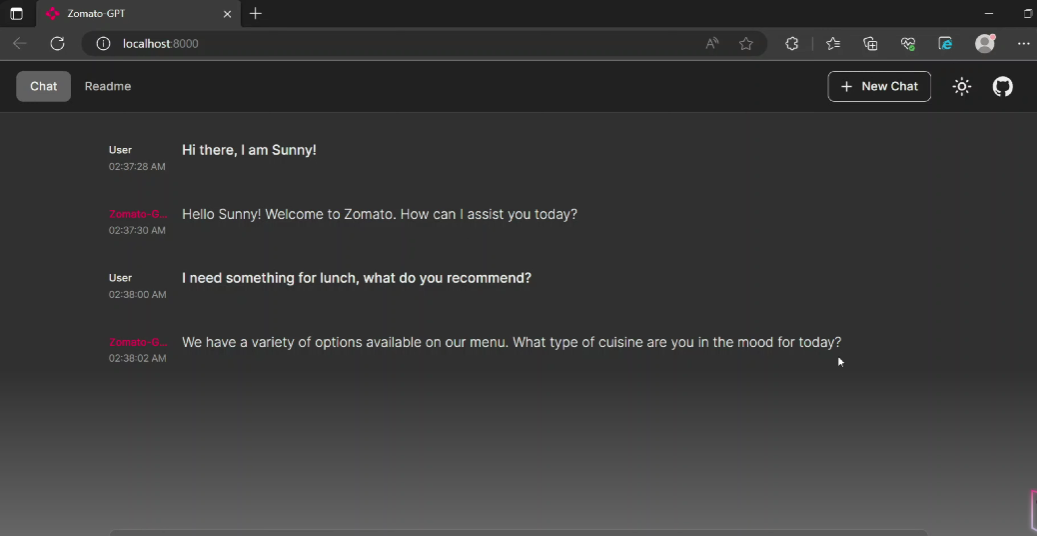
Task: View site information for localhost
Action: tap(102, 44)
